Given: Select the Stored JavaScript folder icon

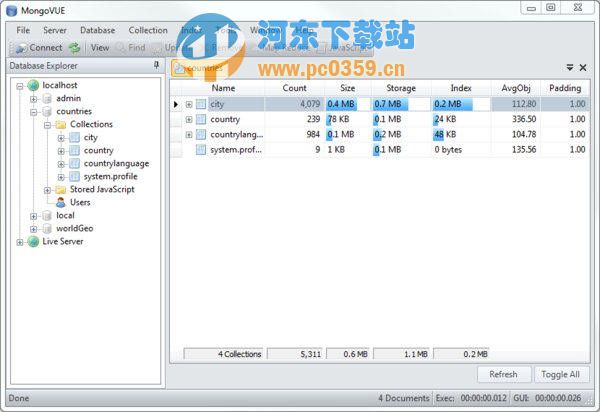Looking at the screenshot, I should (x=60, y=190).
